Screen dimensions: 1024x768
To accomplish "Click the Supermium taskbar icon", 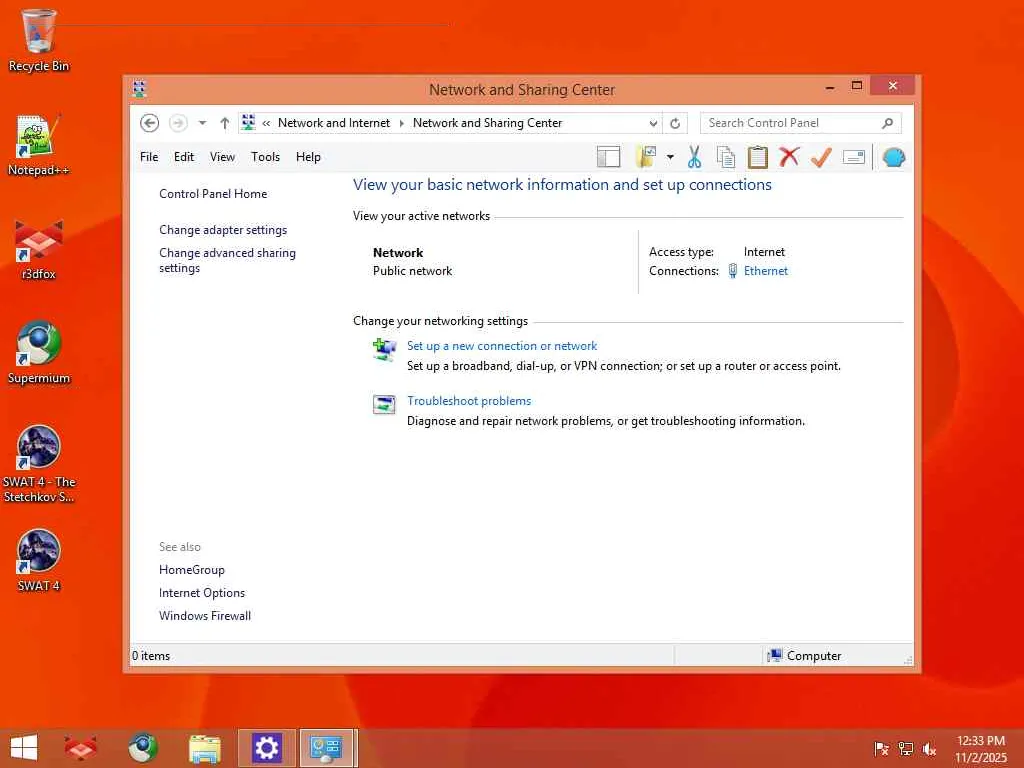I will [x=142, y=748].
